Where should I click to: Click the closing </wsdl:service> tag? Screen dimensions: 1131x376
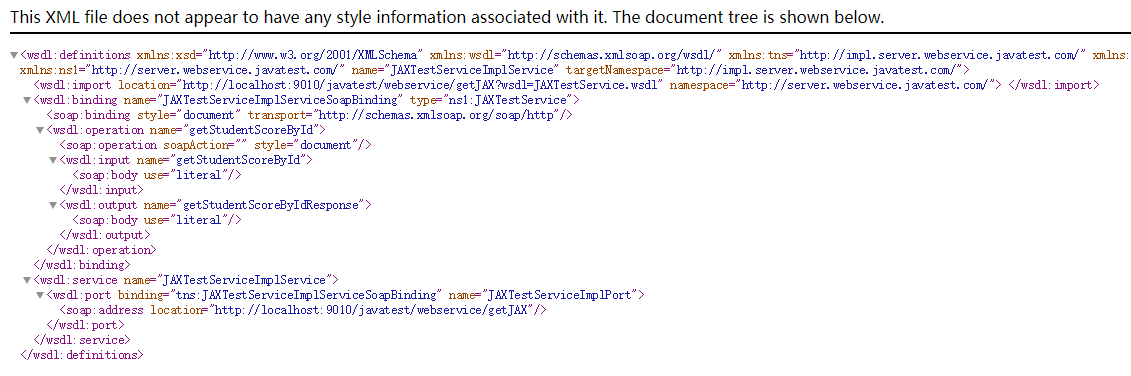click(82, 339)
